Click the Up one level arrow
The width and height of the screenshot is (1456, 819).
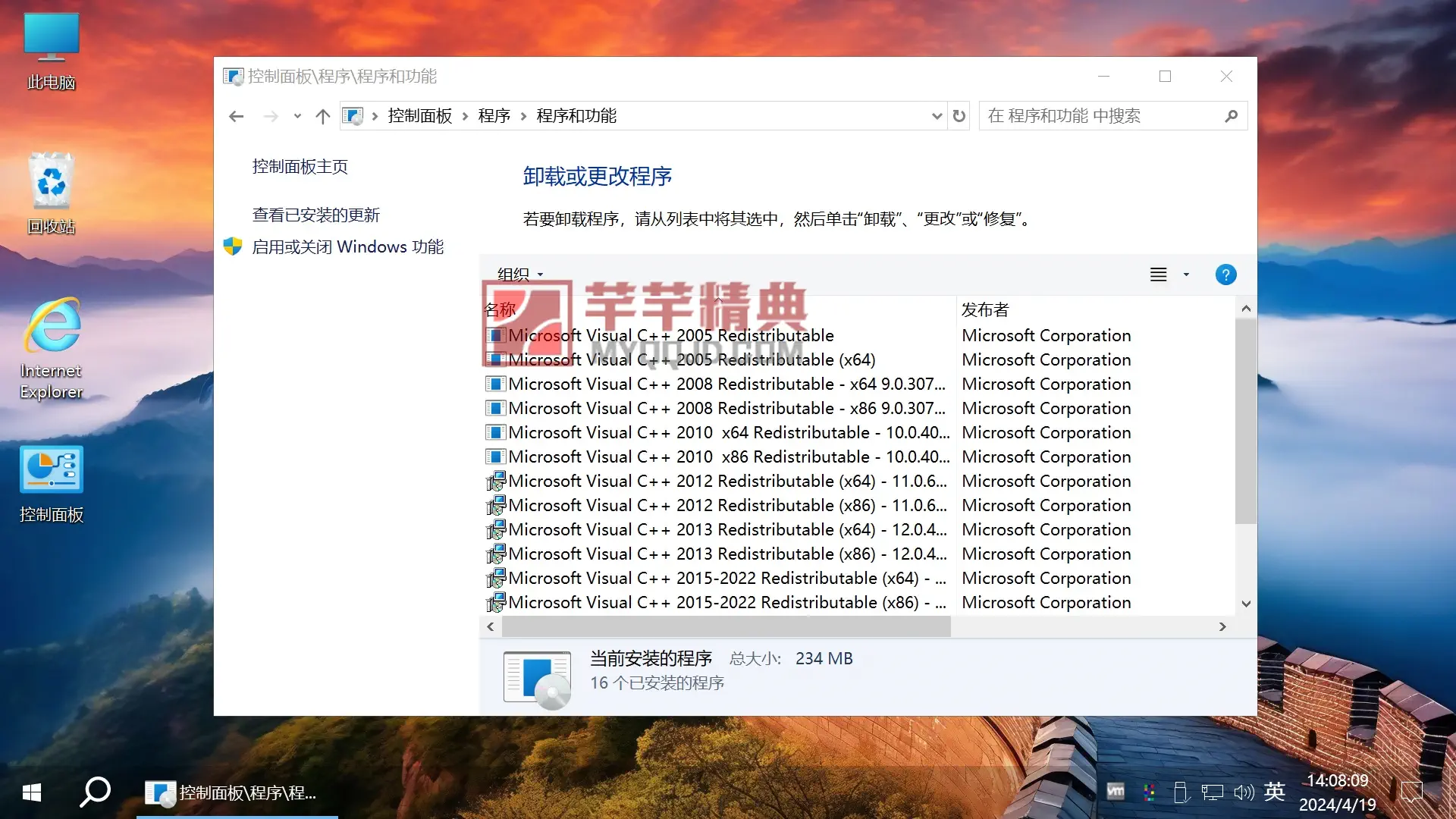coord(323,116)
